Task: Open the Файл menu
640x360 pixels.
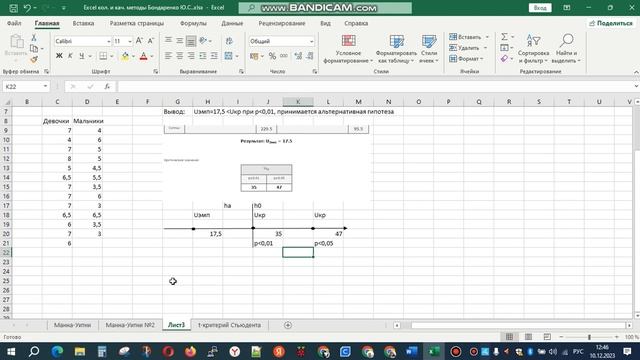Action: point(14,23)
